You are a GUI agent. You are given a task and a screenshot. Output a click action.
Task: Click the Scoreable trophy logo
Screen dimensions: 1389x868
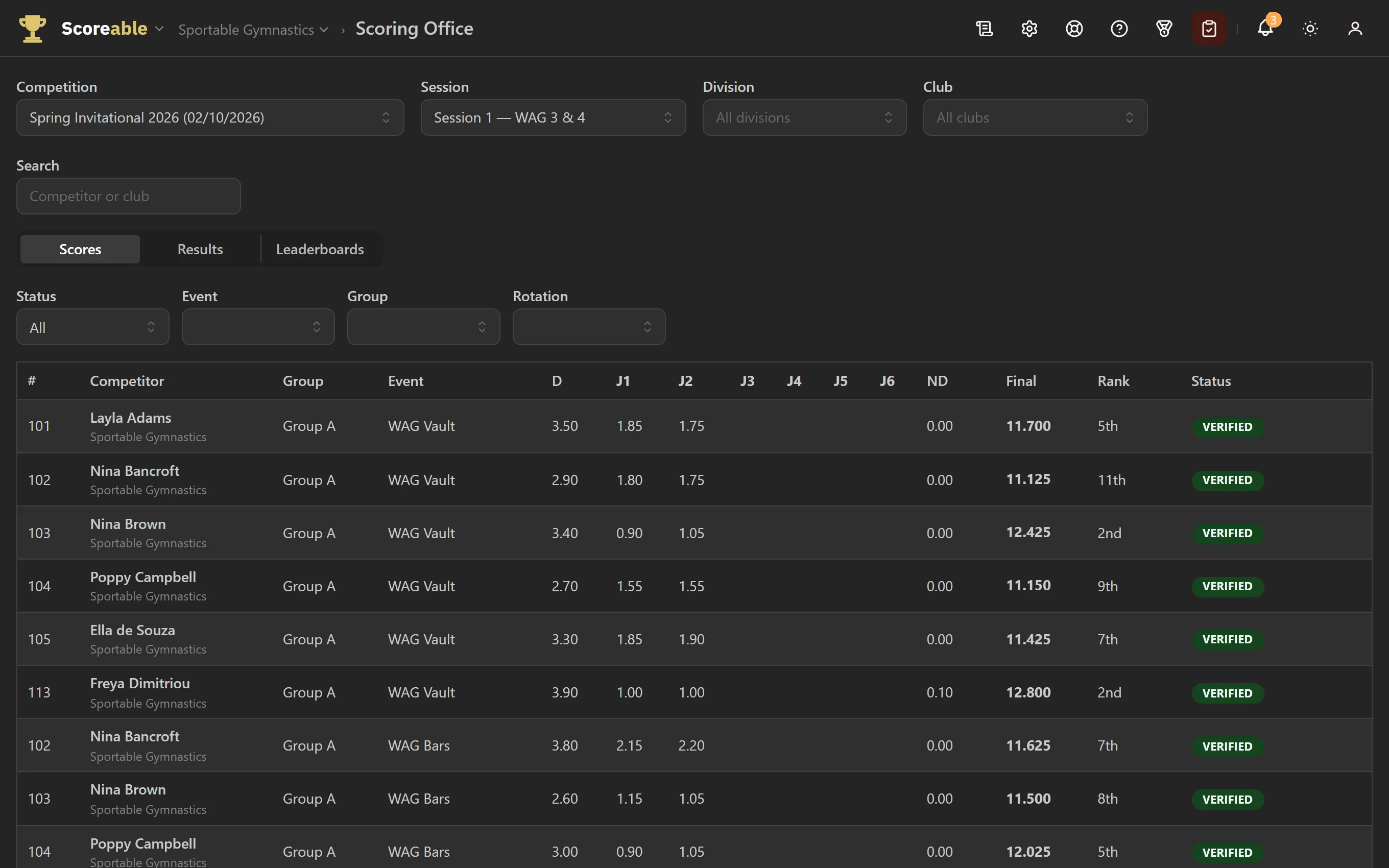click(32, 28)
